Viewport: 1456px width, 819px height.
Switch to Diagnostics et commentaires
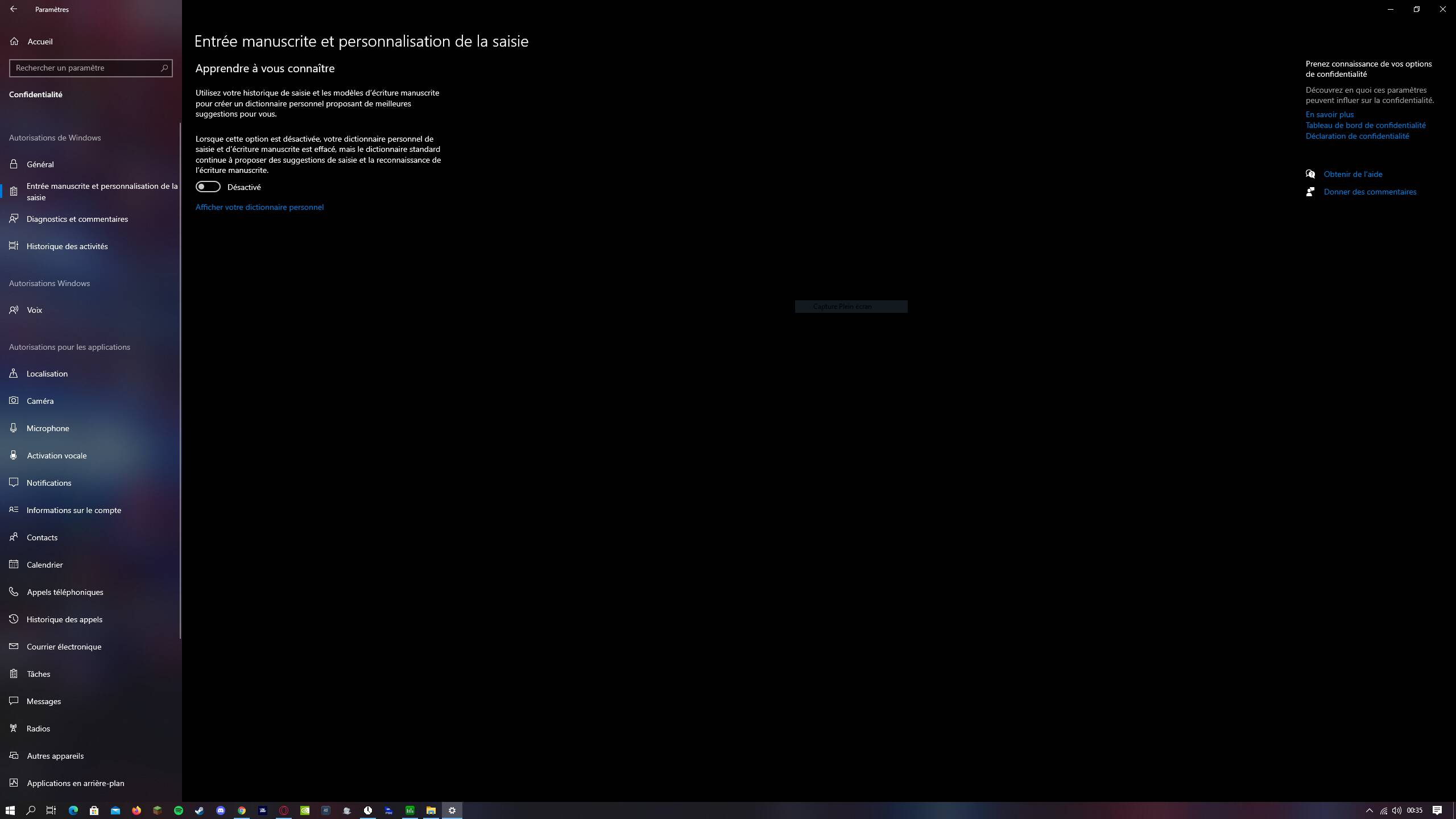coord(77,219)
